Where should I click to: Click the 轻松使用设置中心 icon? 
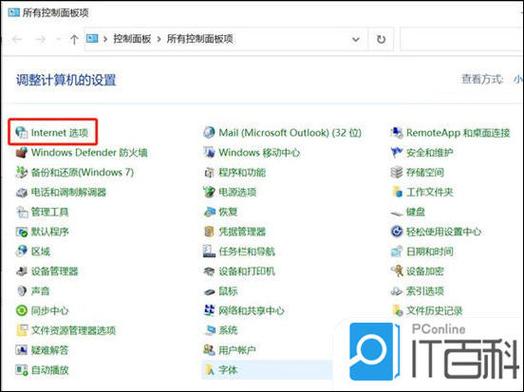(397, 232)
